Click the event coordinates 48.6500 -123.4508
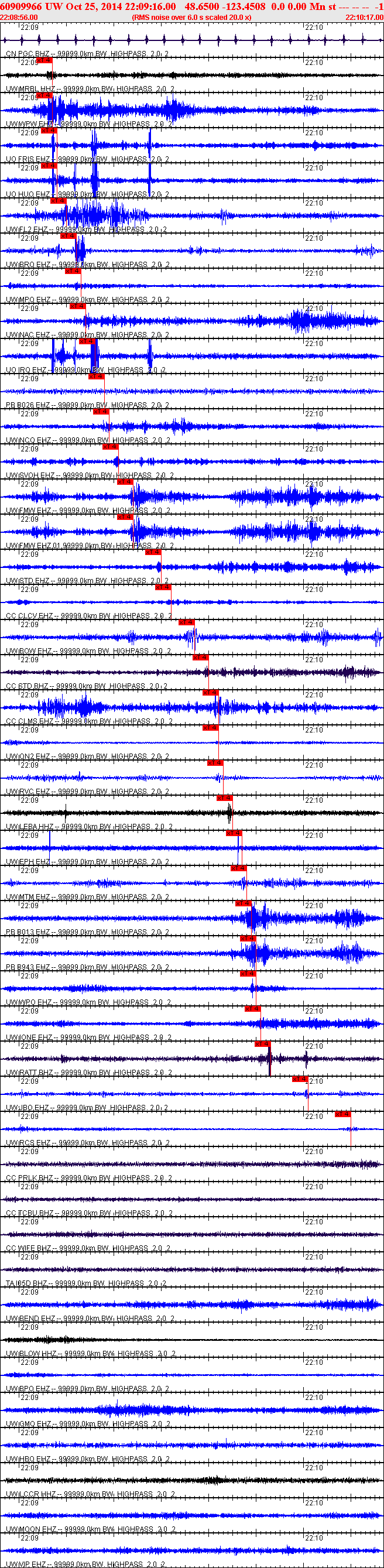The height and width of the screenshot is (1568, 384). click(225, 6)
